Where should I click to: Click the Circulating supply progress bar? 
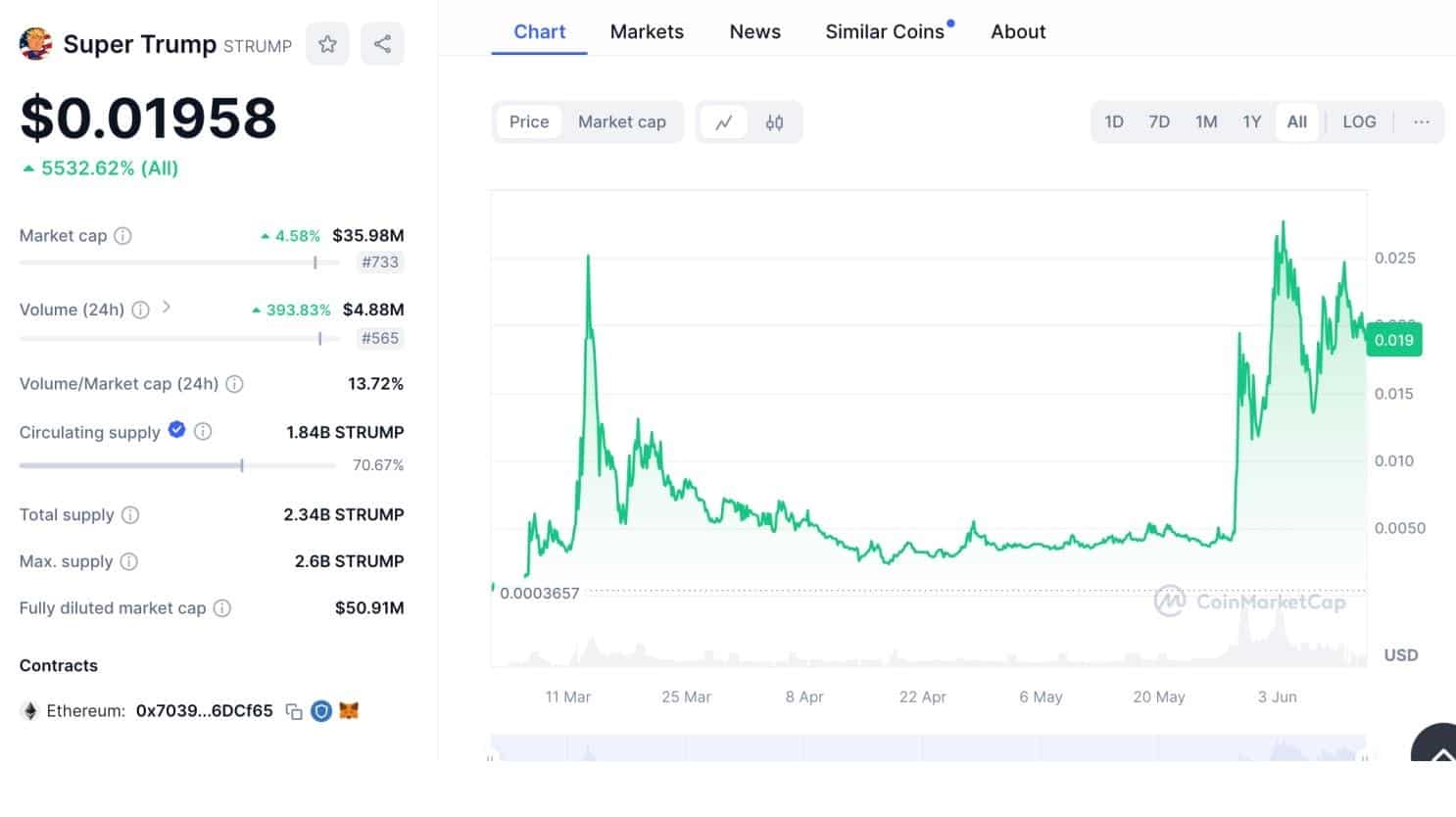(177, 465)
